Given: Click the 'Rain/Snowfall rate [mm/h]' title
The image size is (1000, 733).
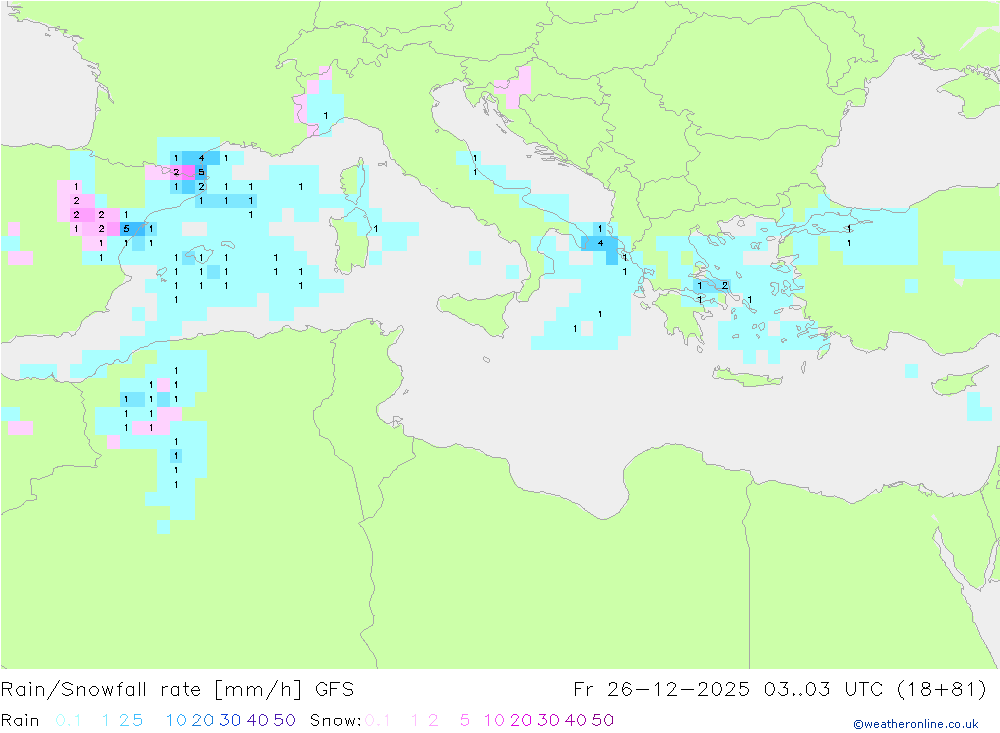Looking at the screenshot, I should click(x=151, y=690).
